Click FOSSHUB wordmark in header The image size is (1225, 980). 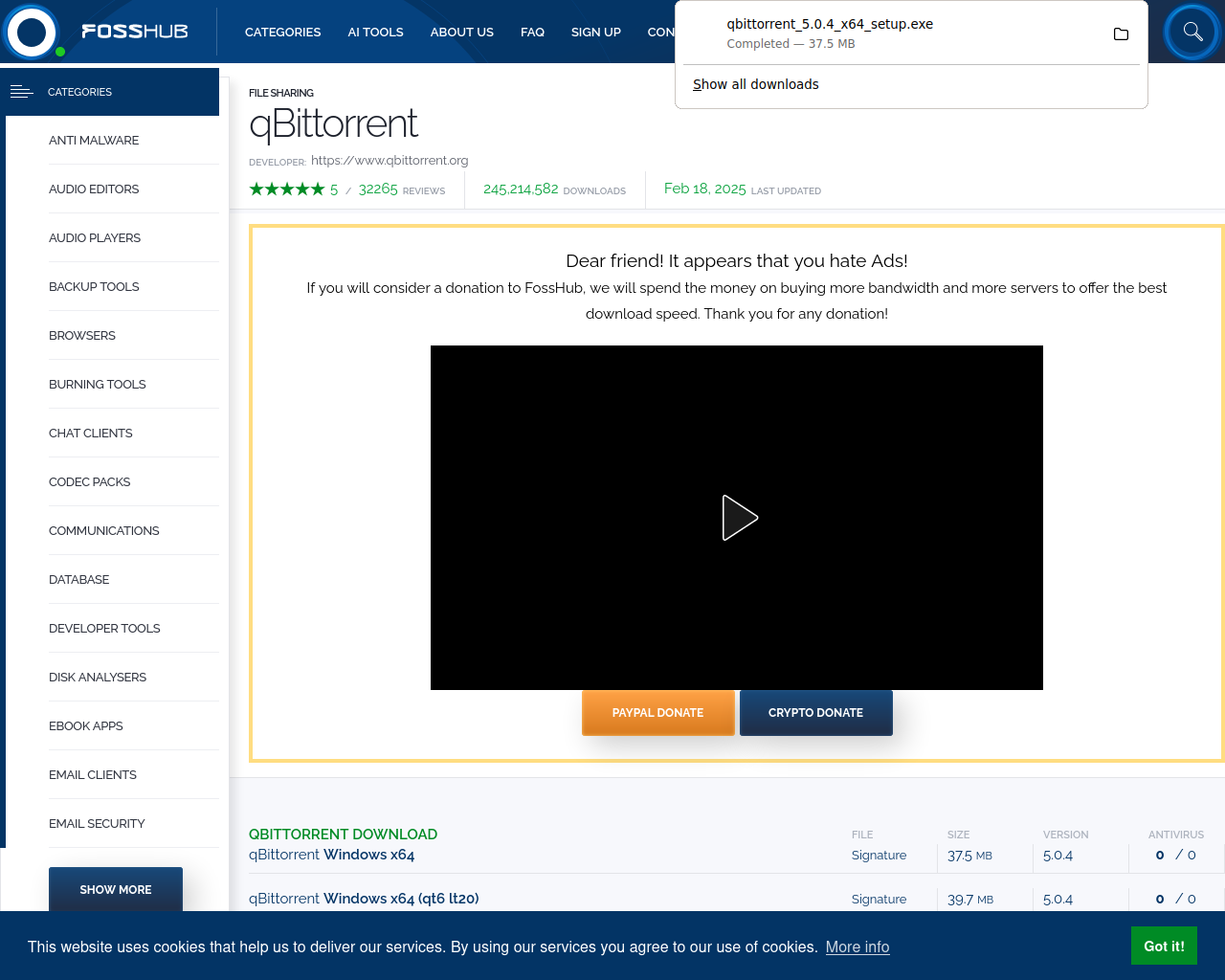point(135,32)
